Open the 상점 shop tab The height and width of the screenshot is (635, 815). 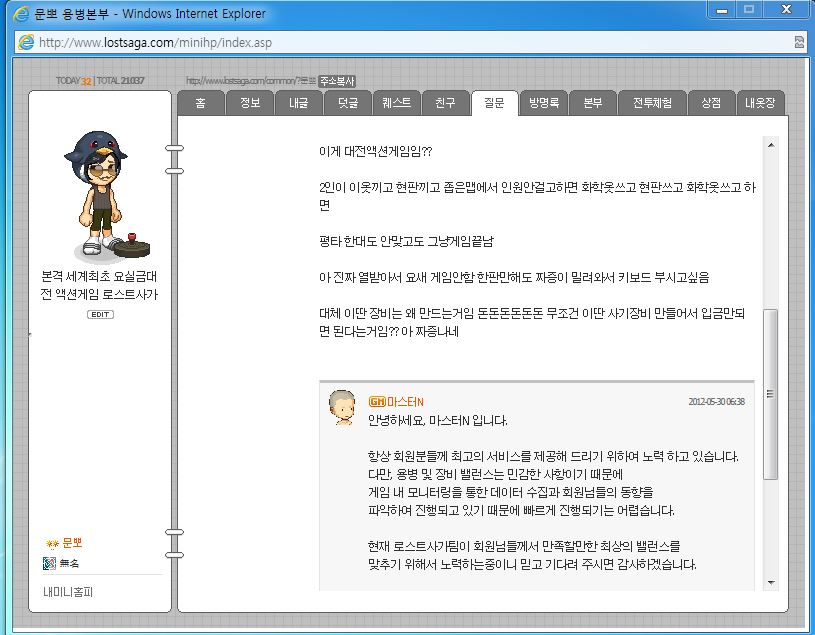[711, 102]
